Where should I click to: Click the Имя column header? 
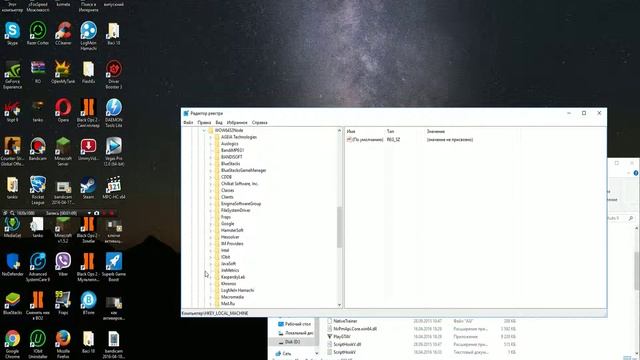[x=351, y=131]
